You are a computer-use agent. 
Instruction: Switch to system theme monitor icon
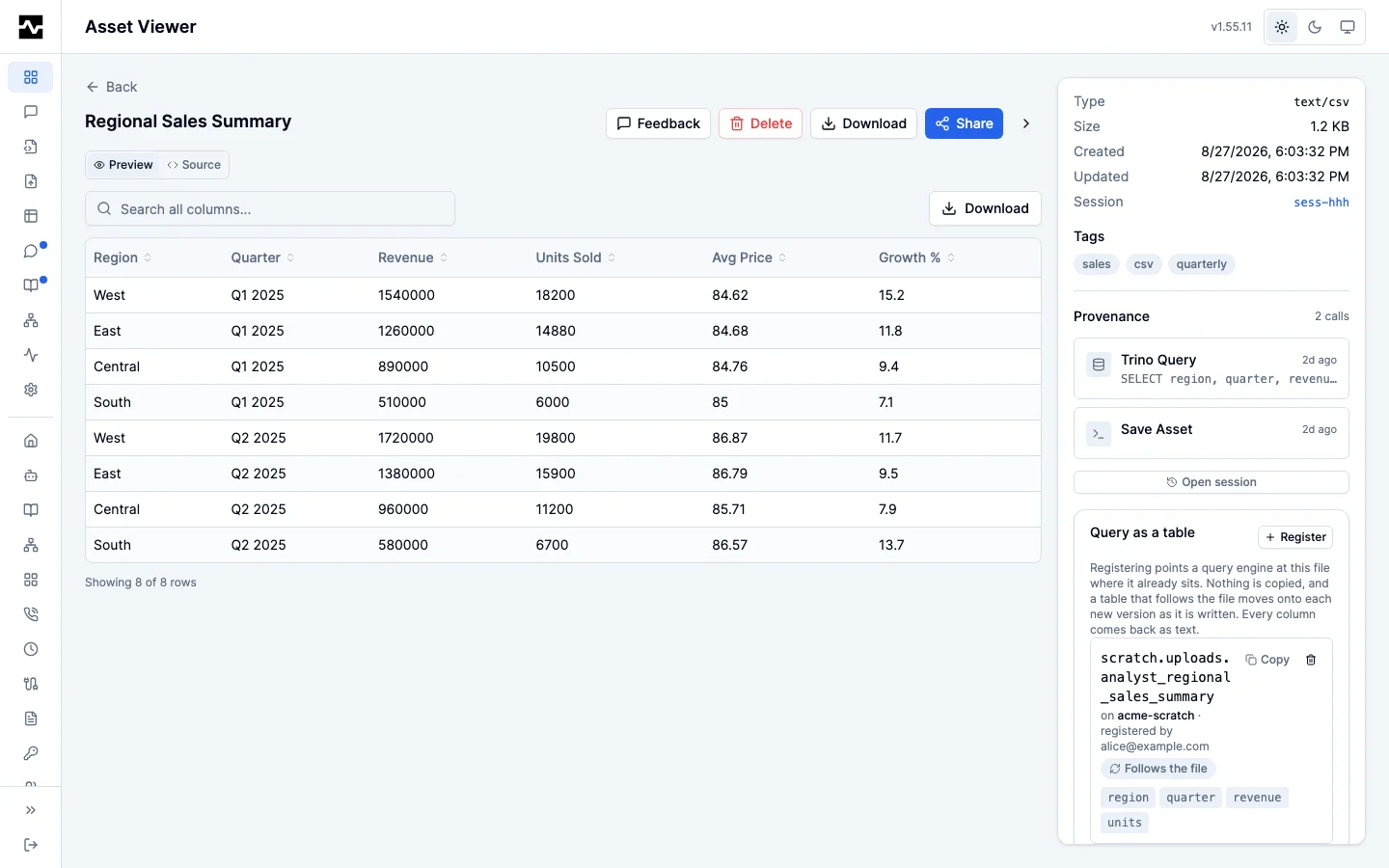point(1348,27)
